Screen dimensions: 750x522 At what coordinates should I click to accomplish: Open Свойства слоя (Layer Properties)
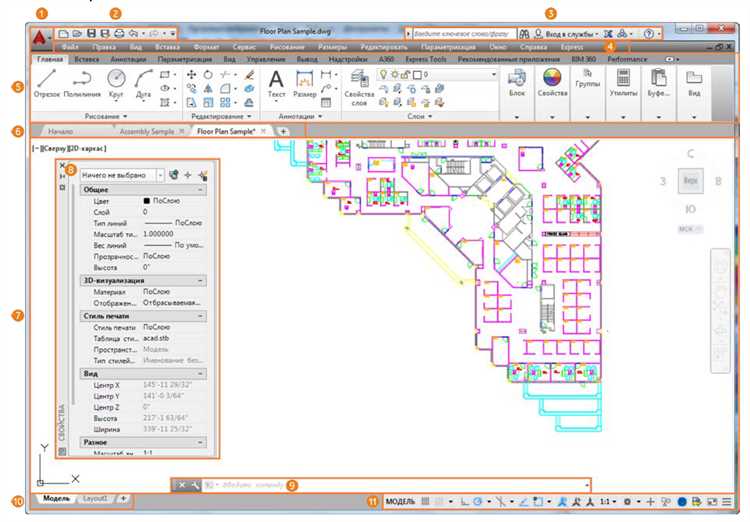coord(359,87)
